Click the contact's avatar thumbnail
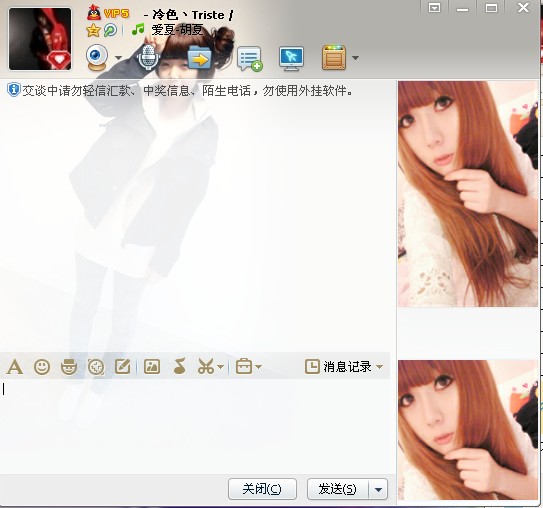 tap(40, 39)
